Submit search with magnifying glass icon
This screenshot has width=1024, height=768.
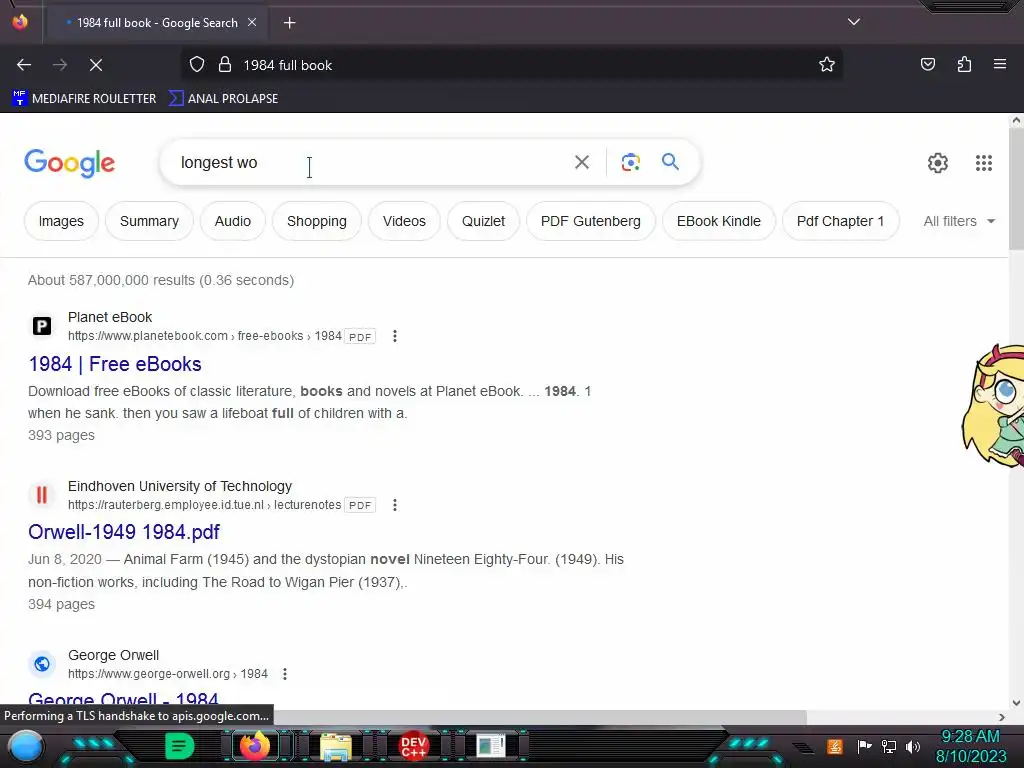(x=671, y=162)
